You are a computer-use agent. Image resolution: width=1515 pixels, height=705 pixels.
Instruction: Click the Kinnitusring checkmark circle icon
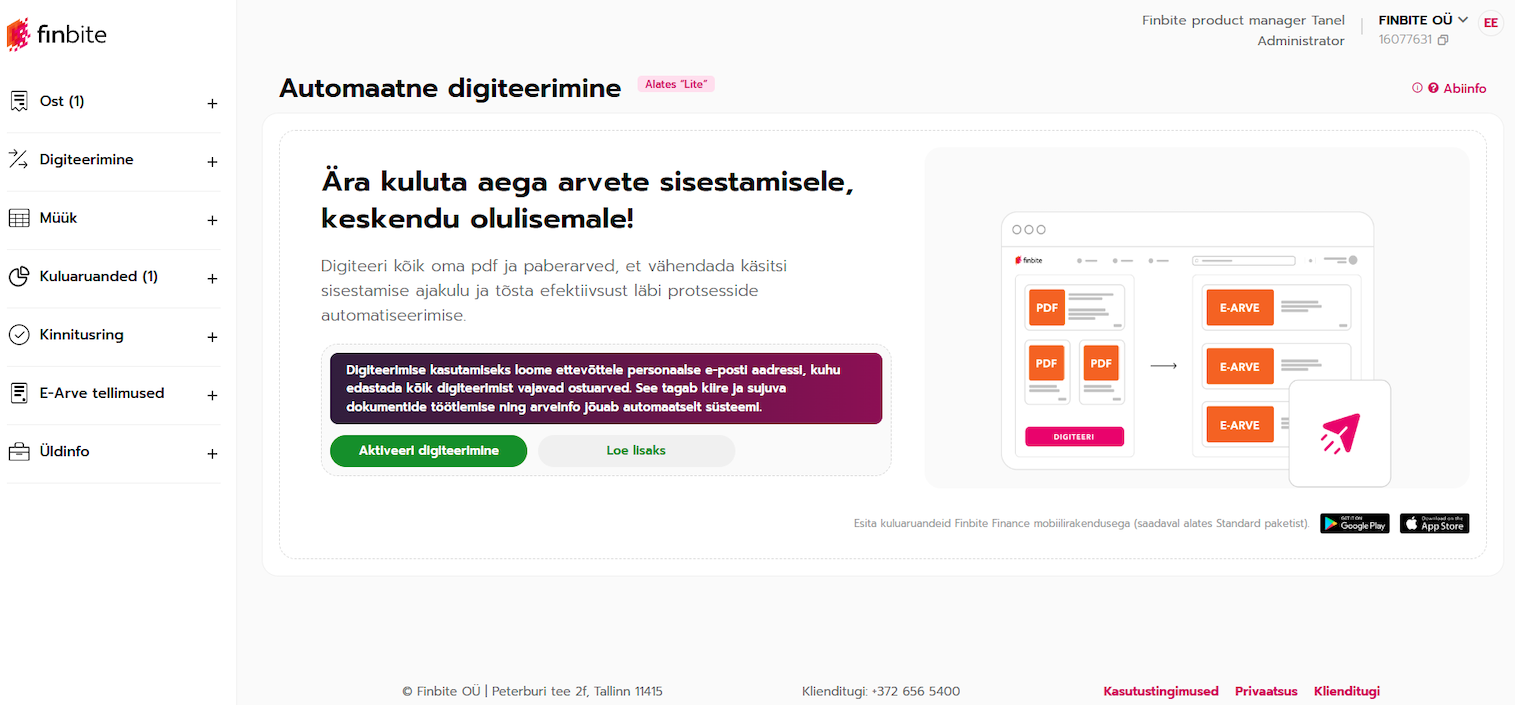(x=18, y=335)
